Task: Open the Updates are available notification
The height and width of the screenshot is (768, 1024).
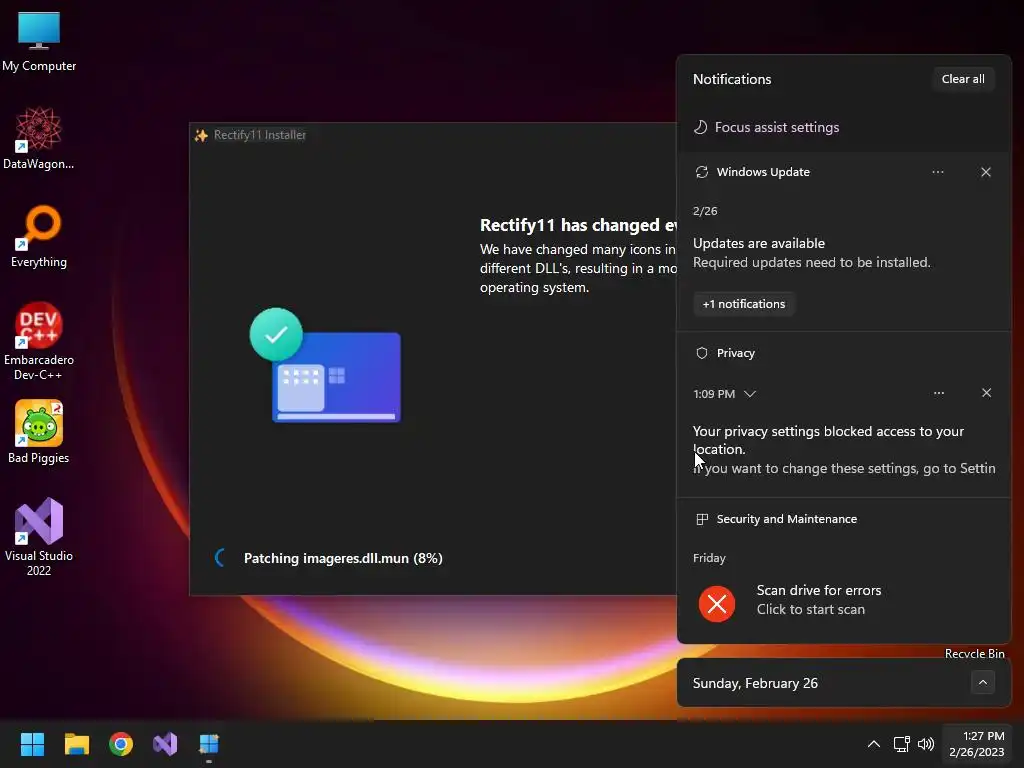Action: (812, 253)
